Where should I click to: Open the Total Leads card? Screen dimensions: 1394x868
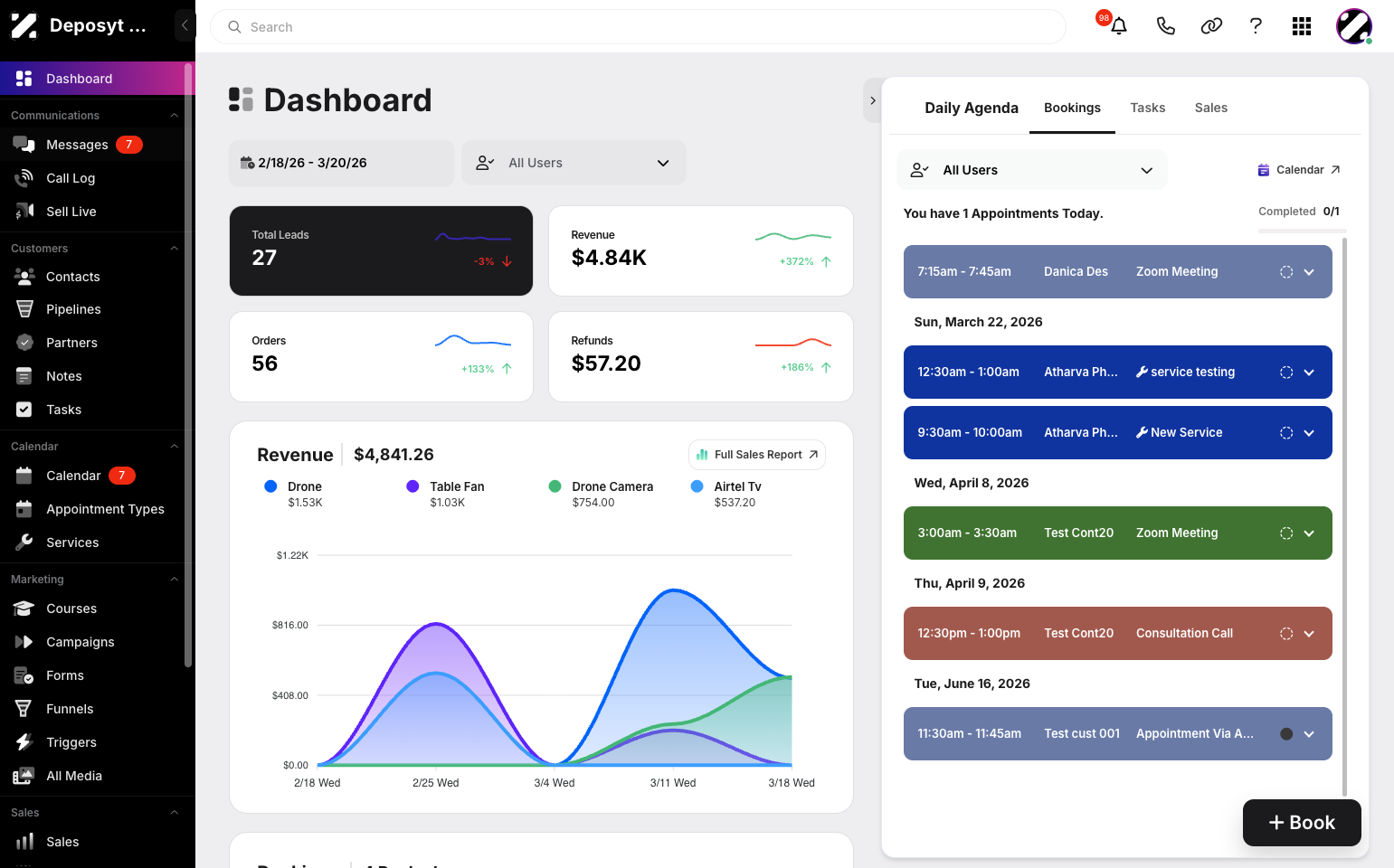tap(381, 250)
